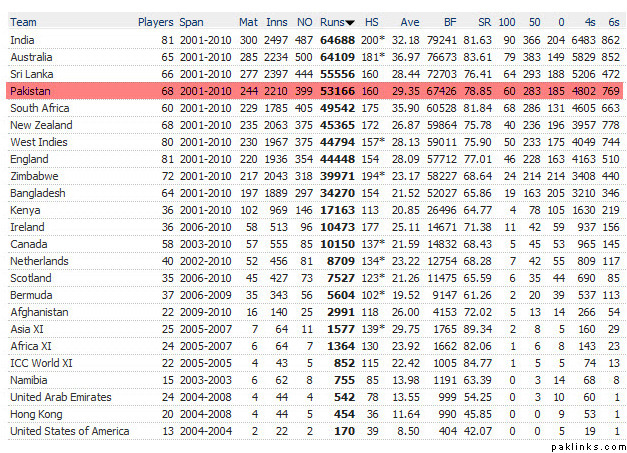The image size is (627, 453).
Task: Sort by HS column header
Action: 372,21
